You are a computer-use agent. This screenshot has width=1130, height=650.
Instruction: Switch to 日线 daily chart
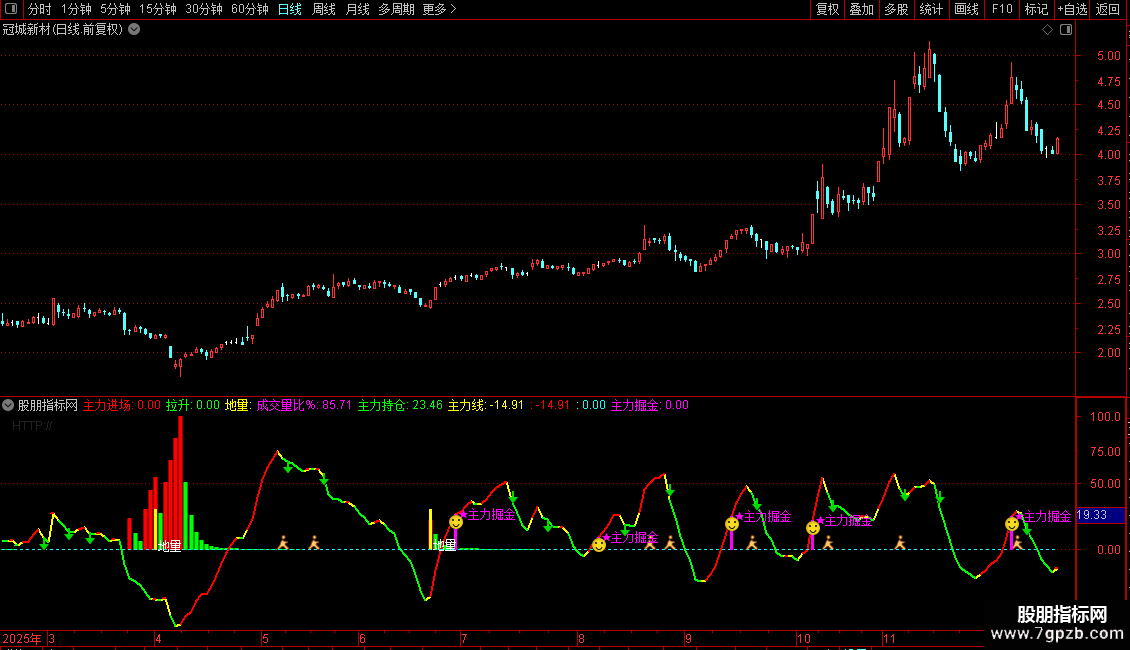pos(290,9)
